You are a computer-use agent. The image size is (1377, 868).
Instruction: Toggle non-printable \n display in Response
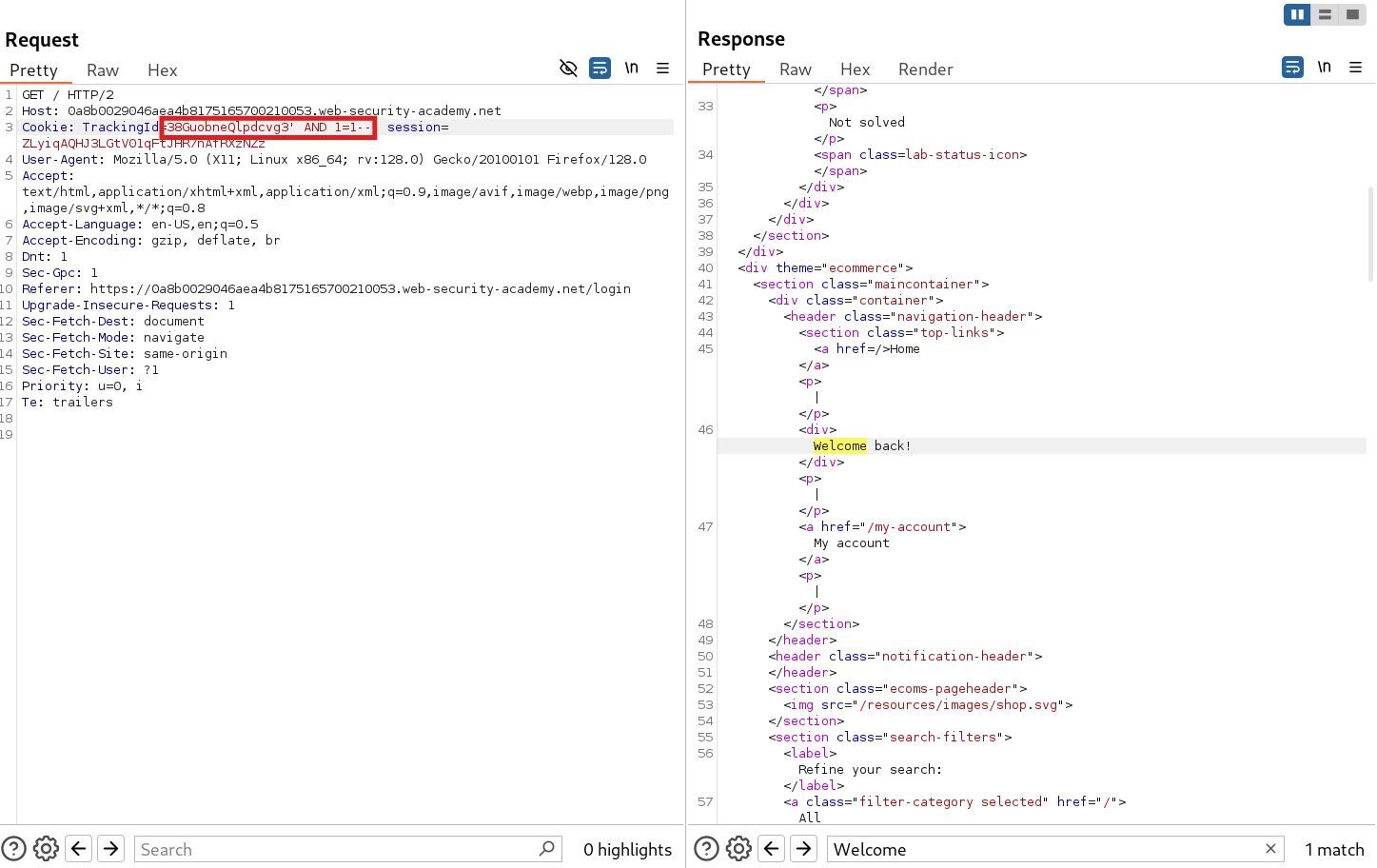1325,68
